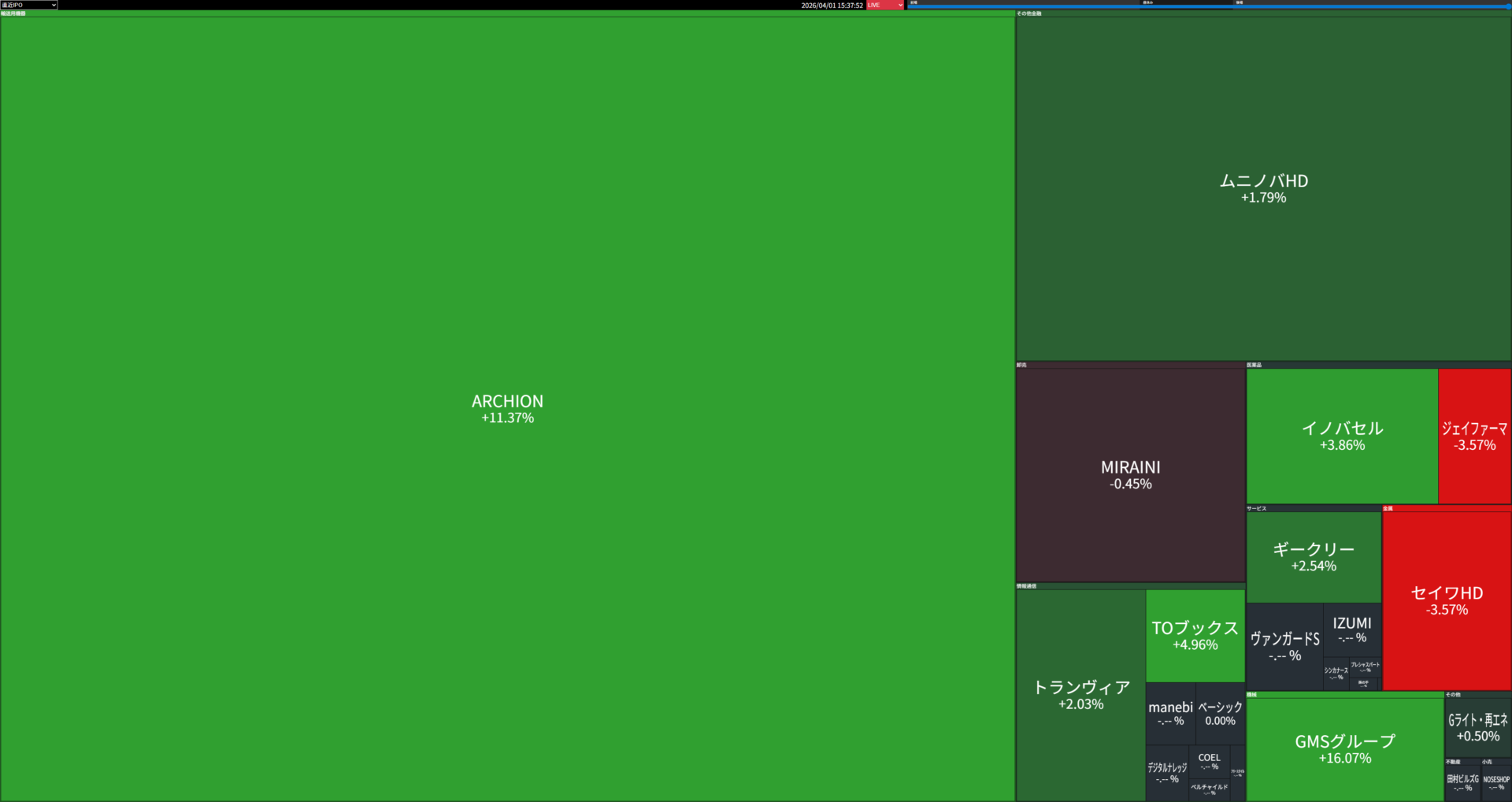Open the 直近IPO category dropdown

28,5
